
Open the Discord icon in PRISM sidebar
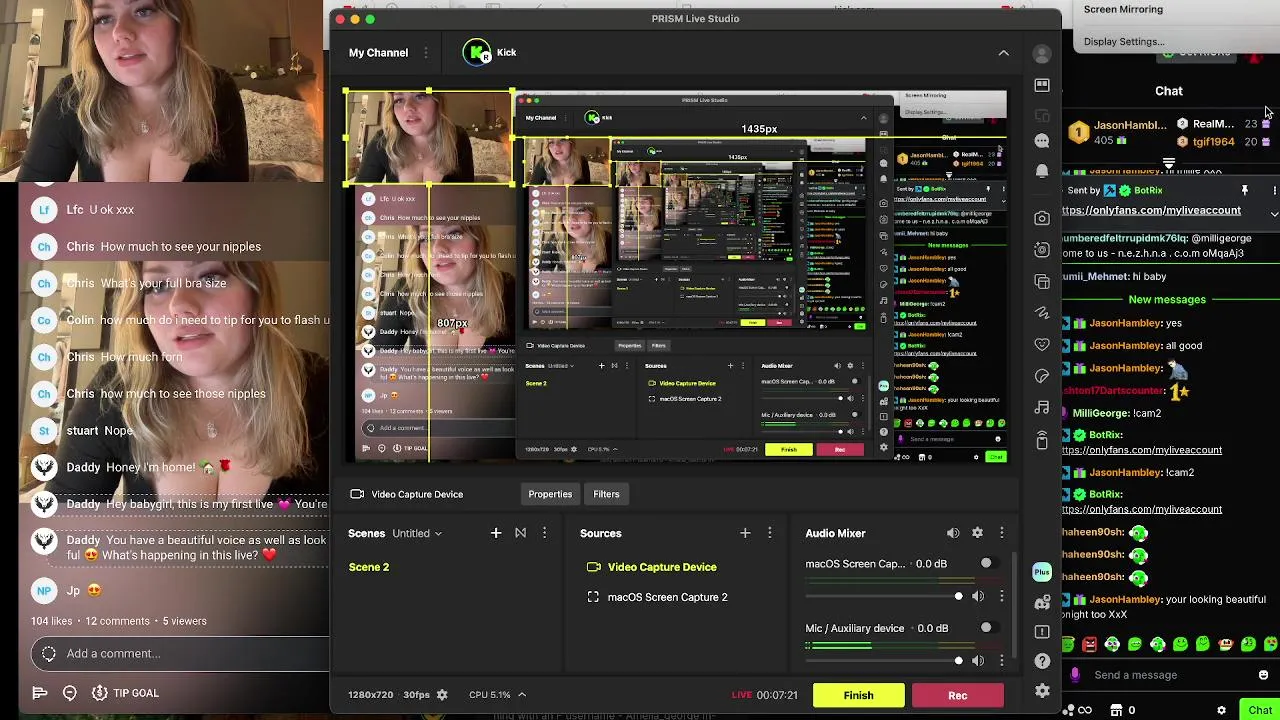tap(1042, 602)
